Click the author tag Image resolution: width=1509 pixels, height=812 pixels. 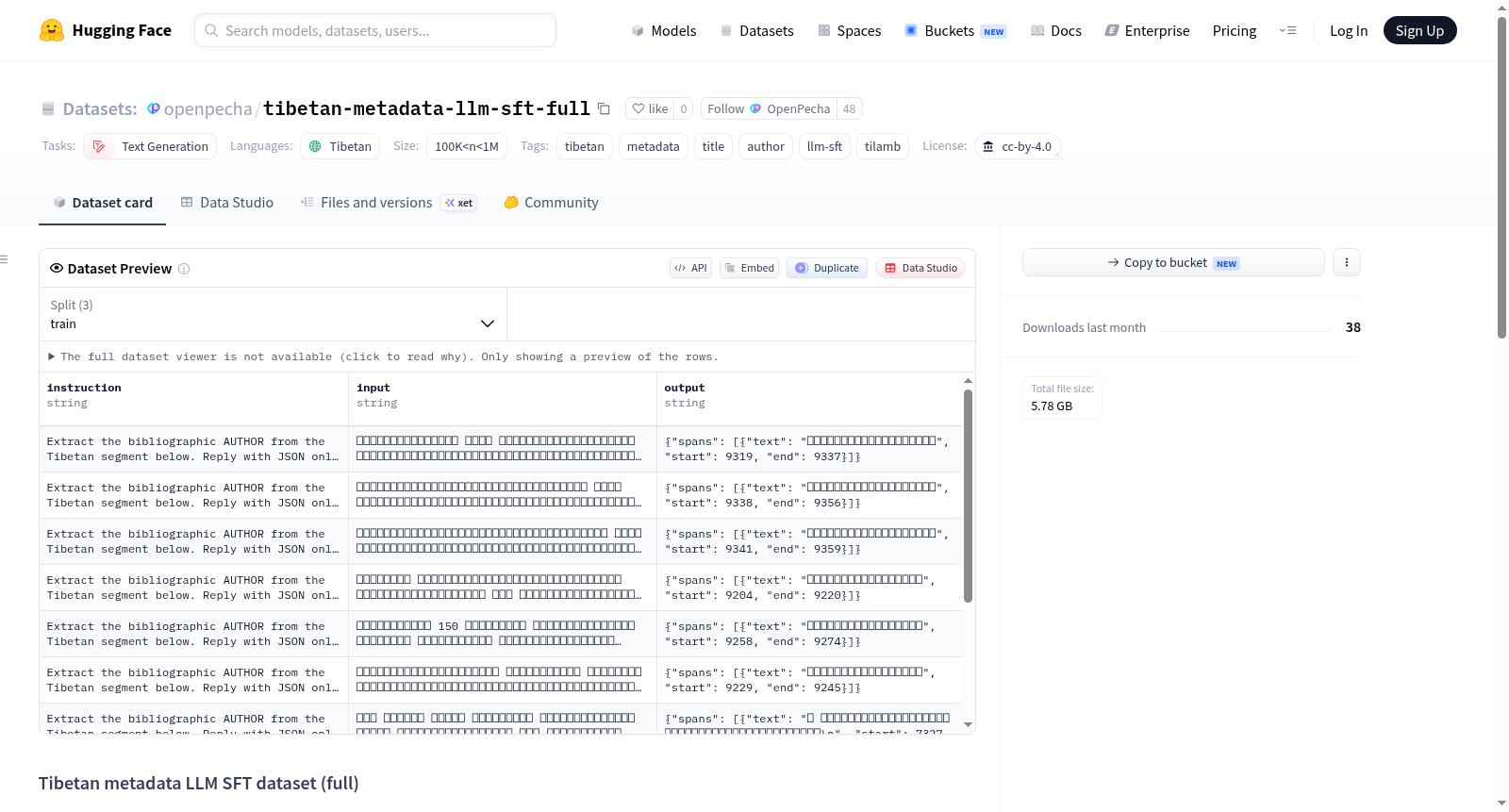click(x=766, y=146)
